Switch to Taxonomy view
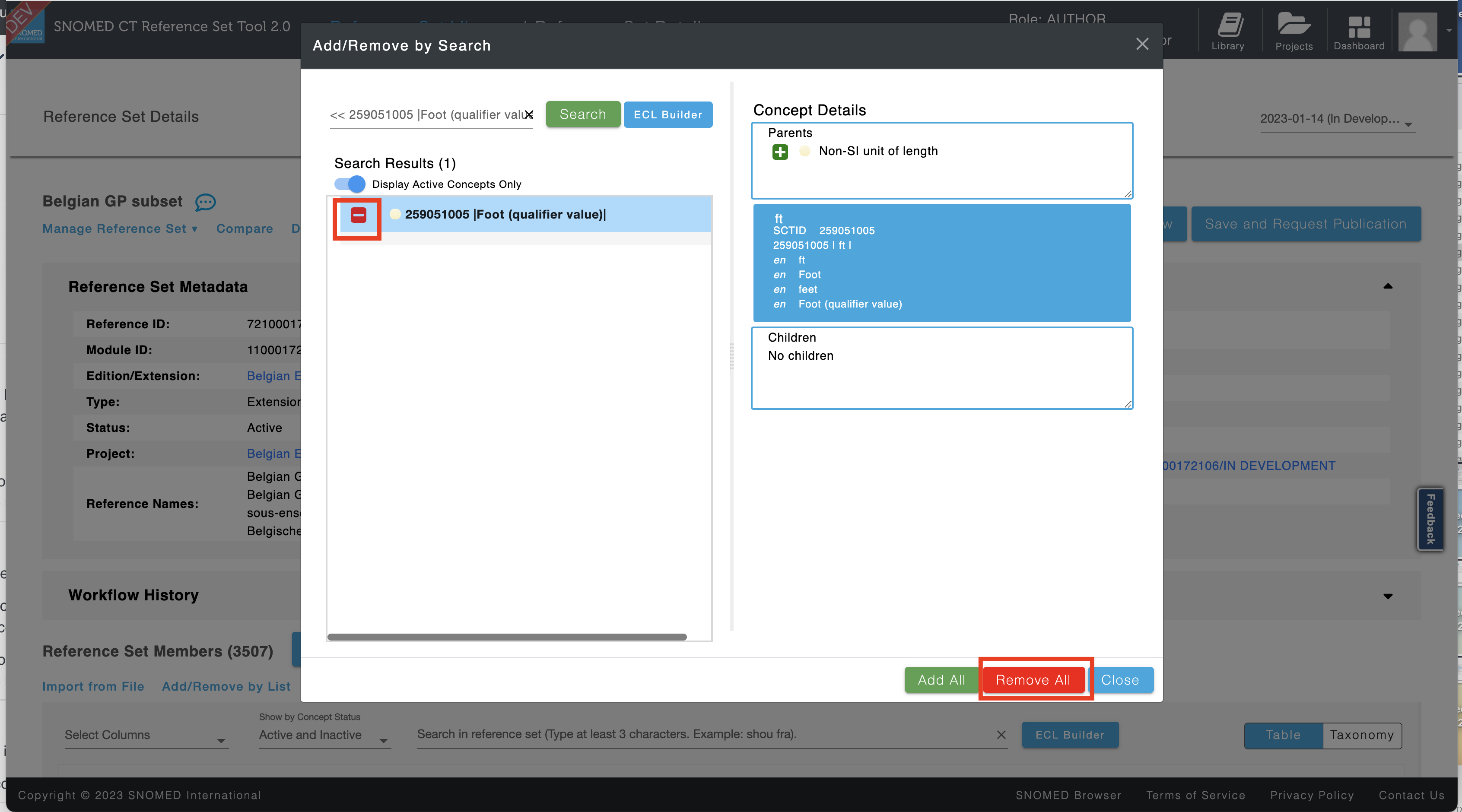The height and width of the screenshot is (812, 1462). pyautogui.click(x=1361, y=735)
